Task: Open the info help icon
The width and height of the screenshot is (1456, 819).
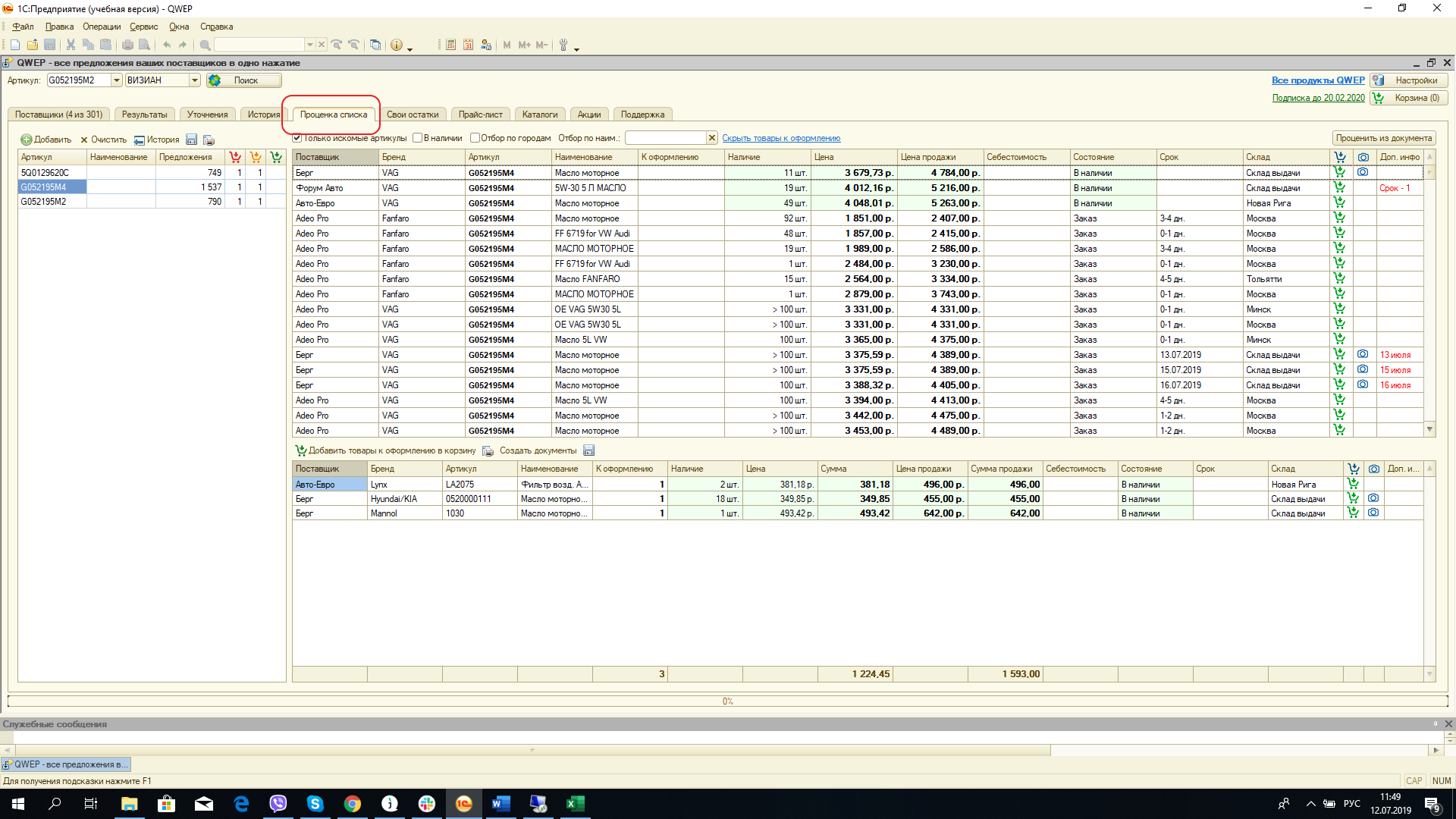Action: click(x=397, y=45)
